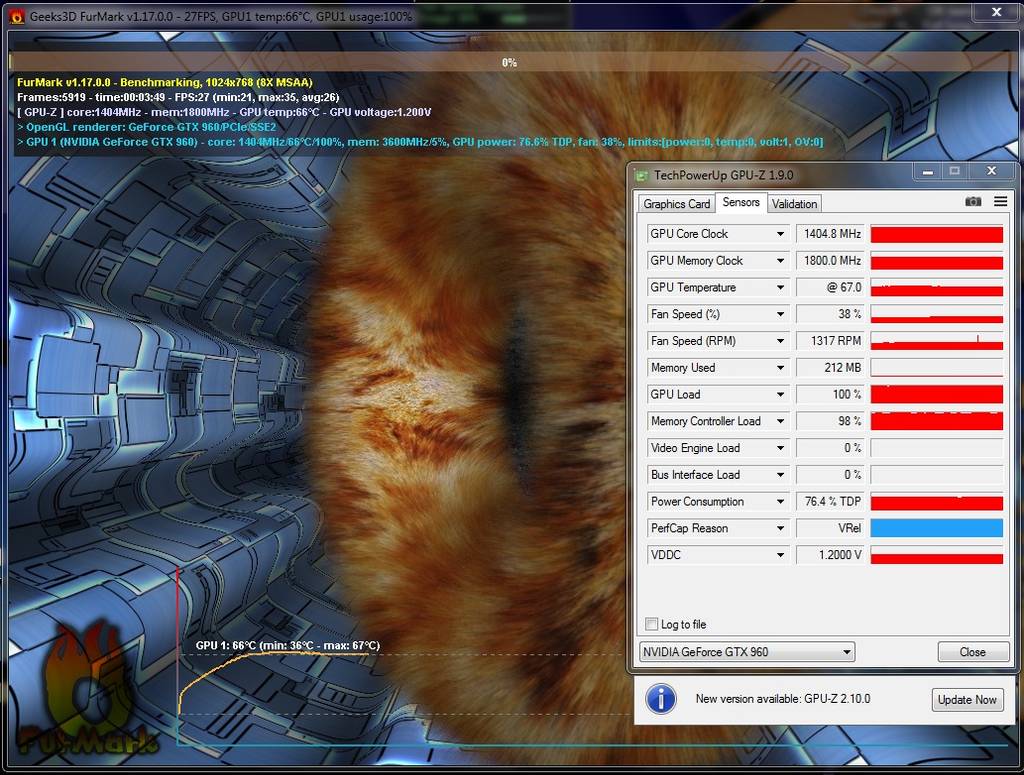This screenshot has width=1024, height=775.
Task: Open the Fan Speed (%) sensor dropdown
Action: (x=780, y=314)
